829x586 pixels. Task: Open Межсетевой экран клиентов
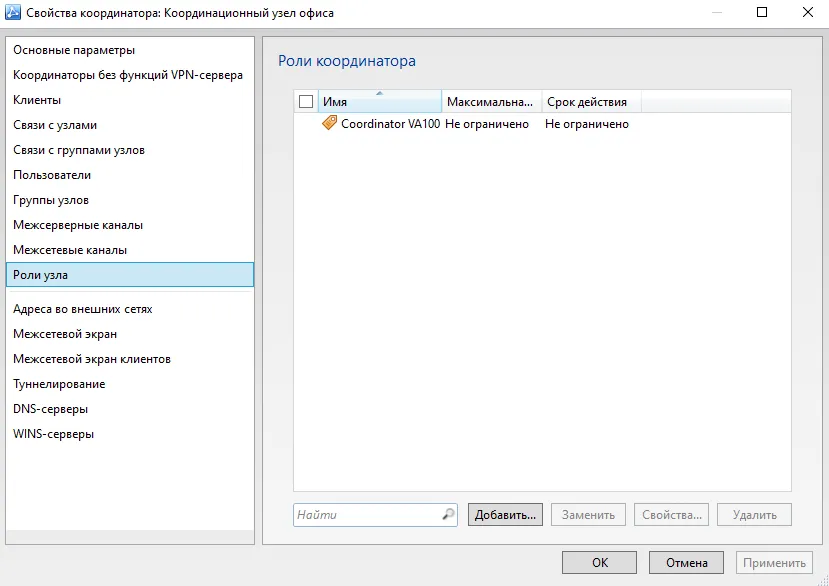(130, 359)
